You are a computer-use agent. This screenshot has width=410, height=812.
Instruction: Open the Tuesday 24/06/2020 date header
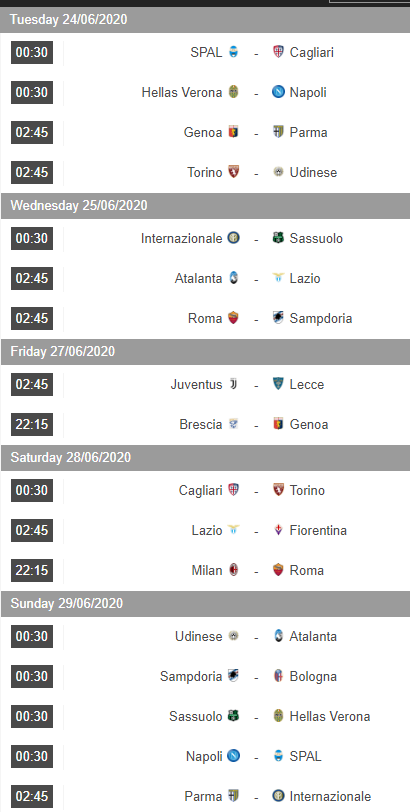[205, 20]
